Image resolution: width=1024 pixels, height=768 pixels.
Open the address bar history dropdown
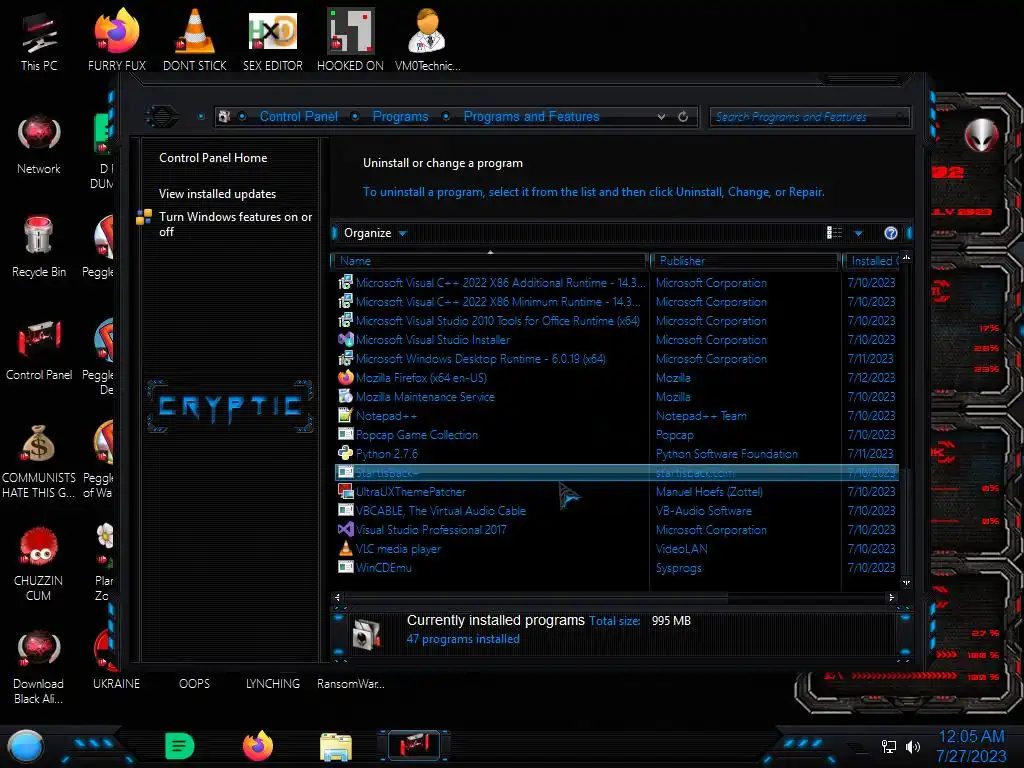pyautogui.click(x=662, y=116)
